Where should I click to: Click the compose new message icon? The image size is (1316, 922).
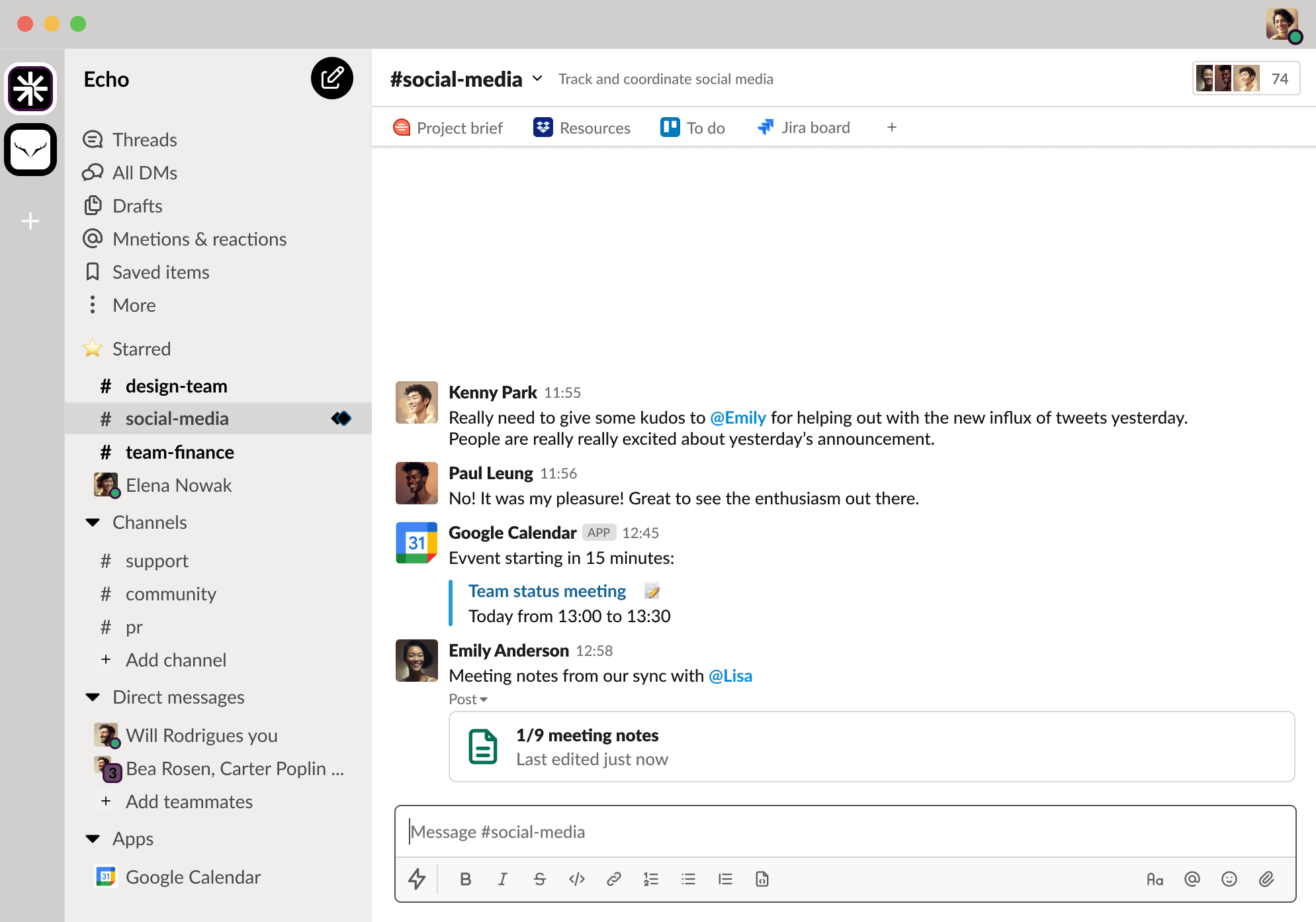click(x=331, y=78)
